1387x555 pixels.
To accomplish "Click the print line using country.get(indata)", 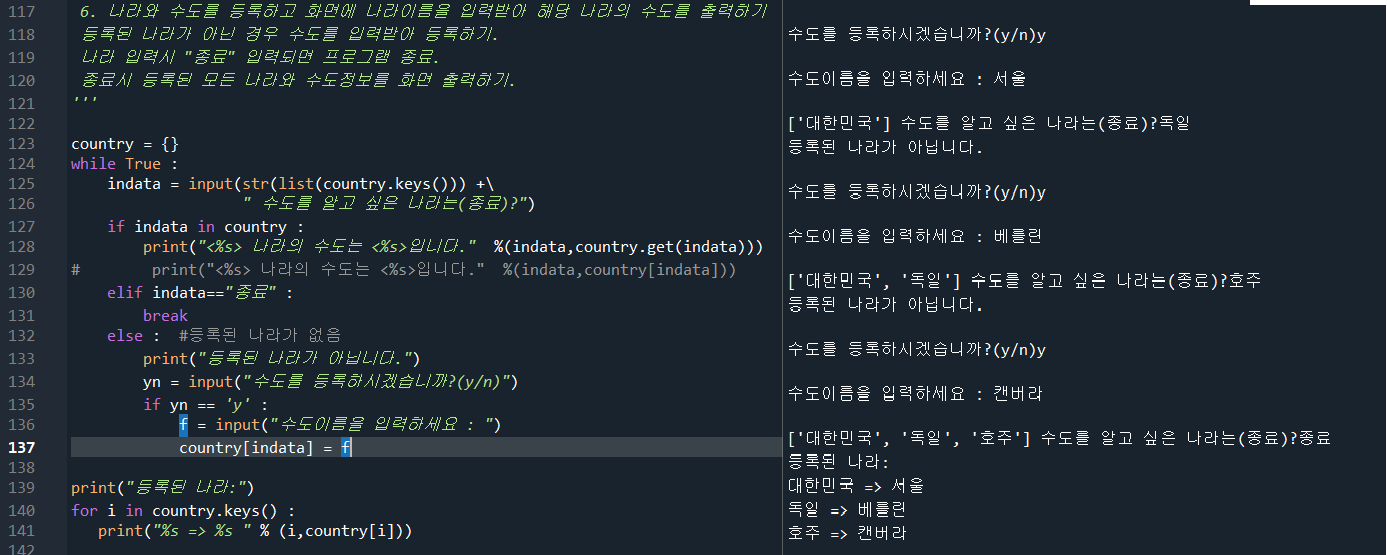I will 453,247.
